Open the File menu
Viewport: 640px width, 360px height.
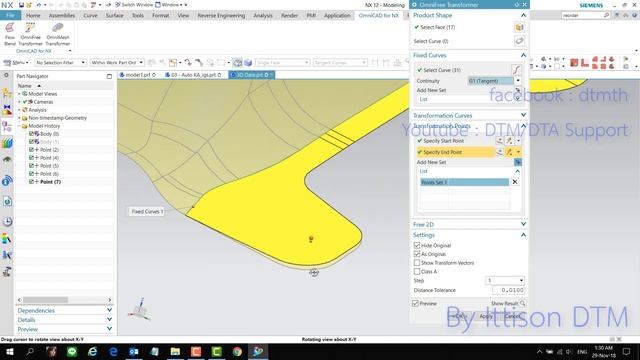coord(11,16)
